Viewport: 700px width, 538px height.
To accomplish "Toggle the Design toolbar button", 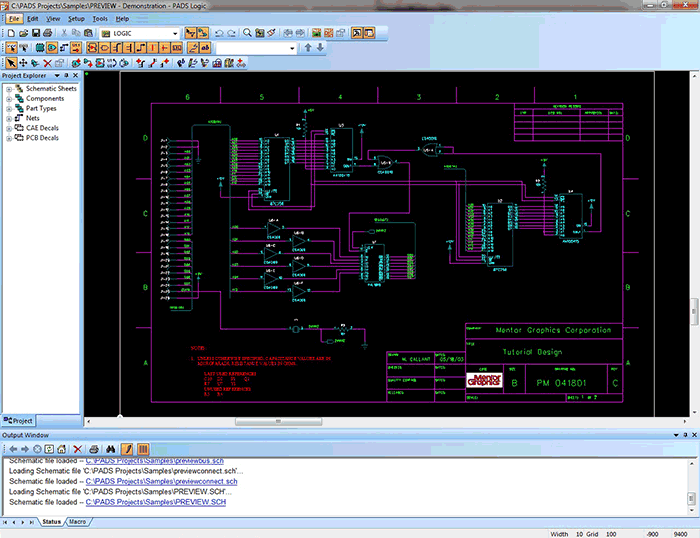I will 203,33.
